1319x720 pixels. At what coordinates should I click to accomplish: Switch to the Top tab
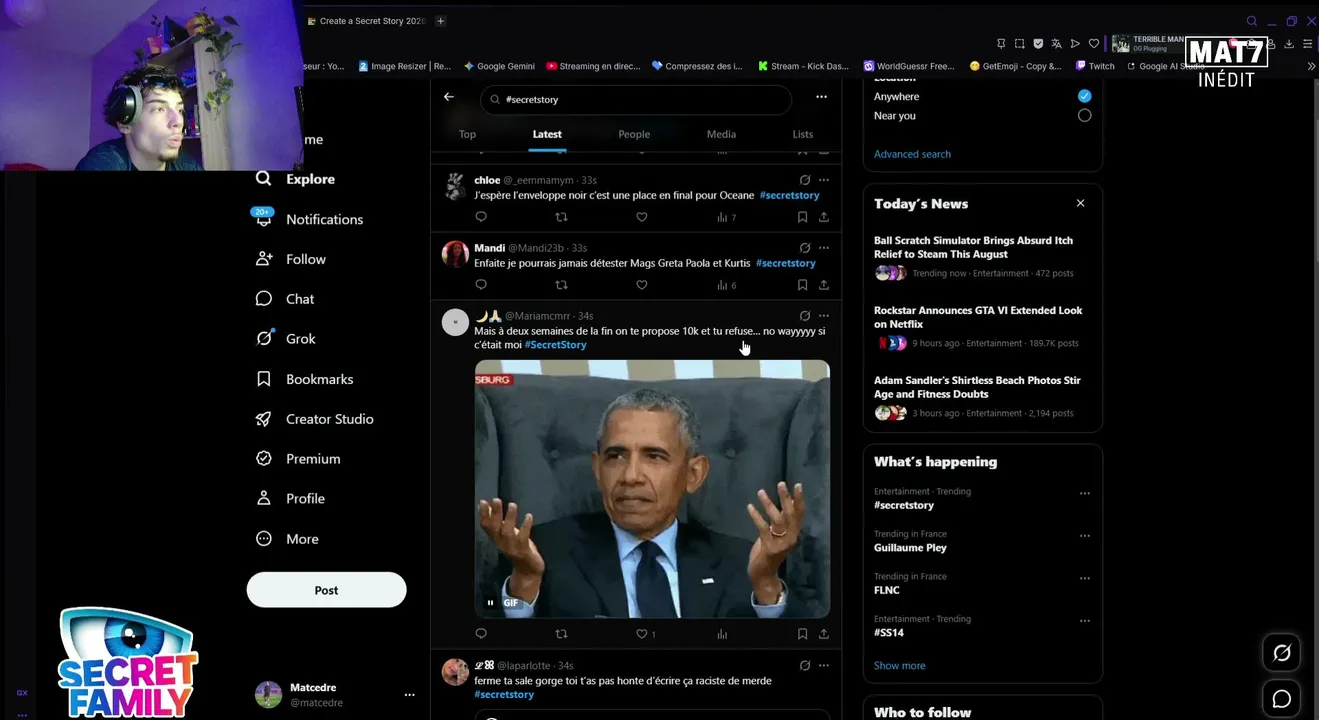467,134
